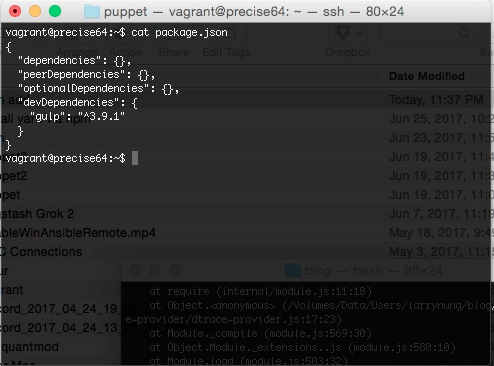This screenshot has width=494, height=366.
Task: Click the Date Modified column header
Action: pos(427,76)
